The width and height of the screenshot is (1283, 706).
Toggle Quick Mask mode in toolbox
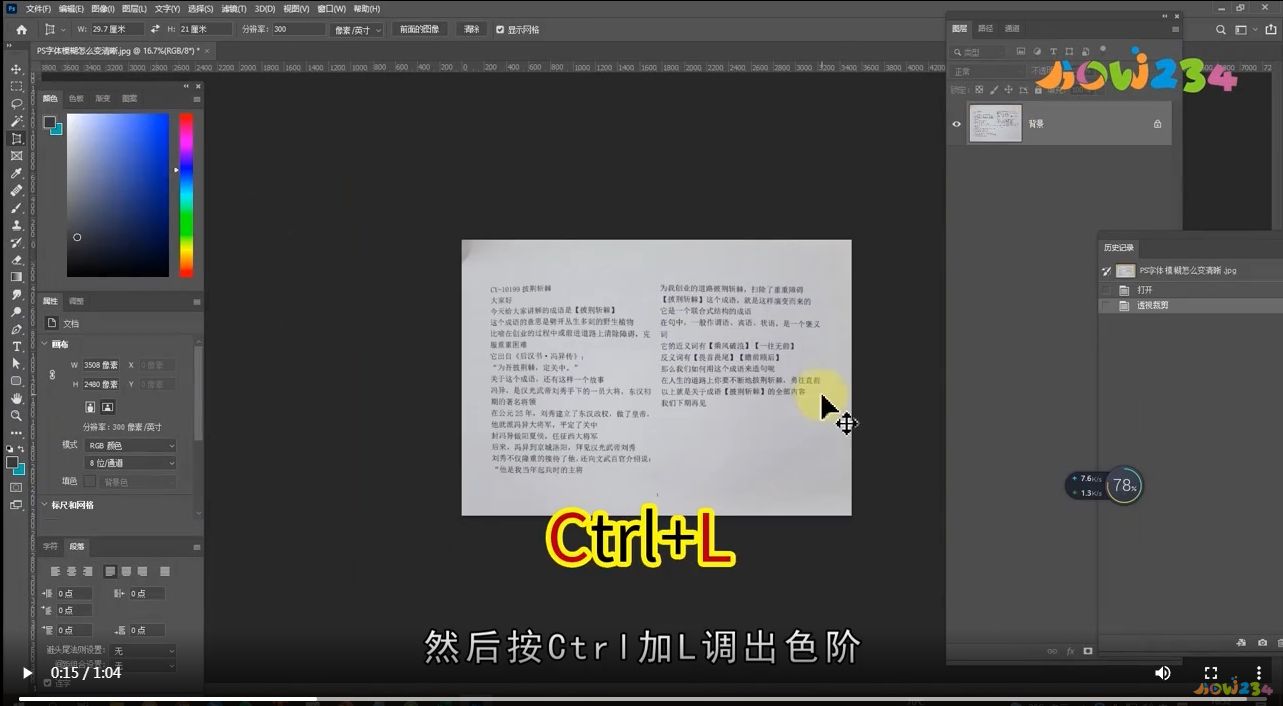(16, 487)
